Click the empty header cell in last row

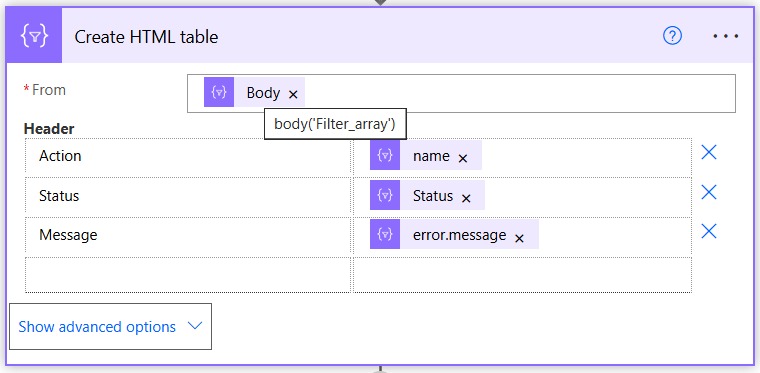point(188,275)
